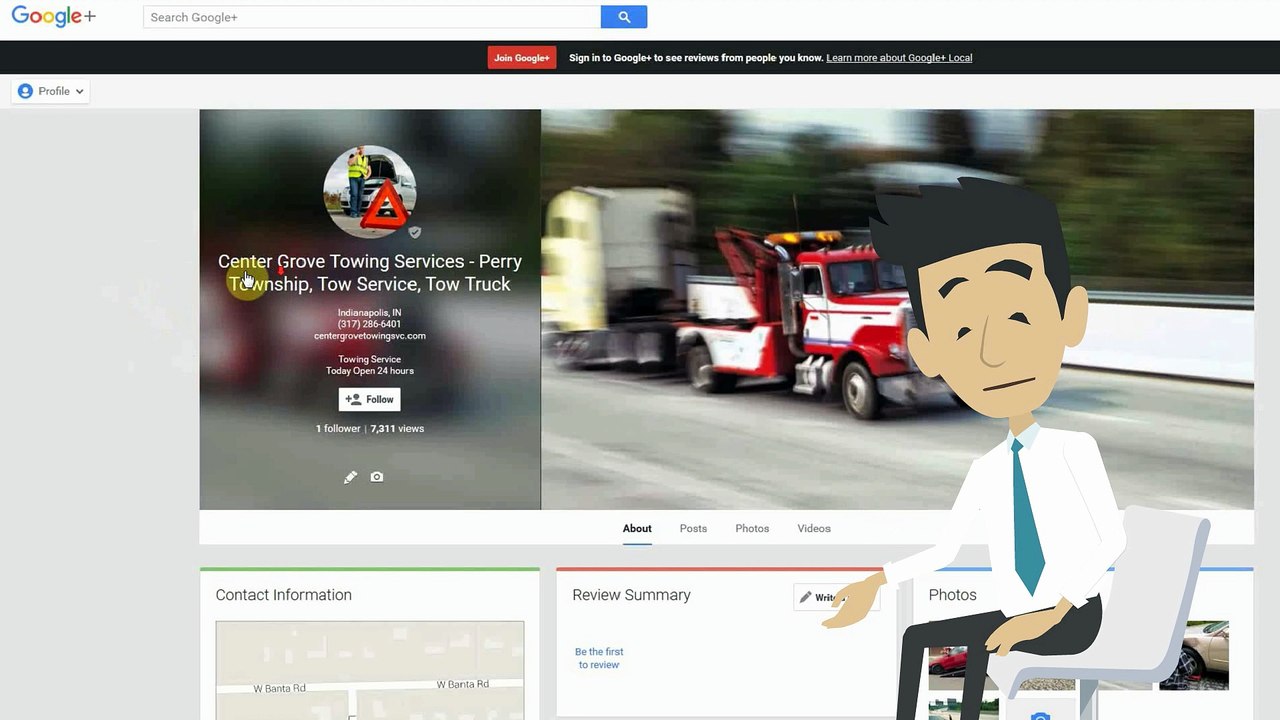Viewport: 1280px width, 720px height.
Task: Click the Towing Service category text
Action: (369, 359)
